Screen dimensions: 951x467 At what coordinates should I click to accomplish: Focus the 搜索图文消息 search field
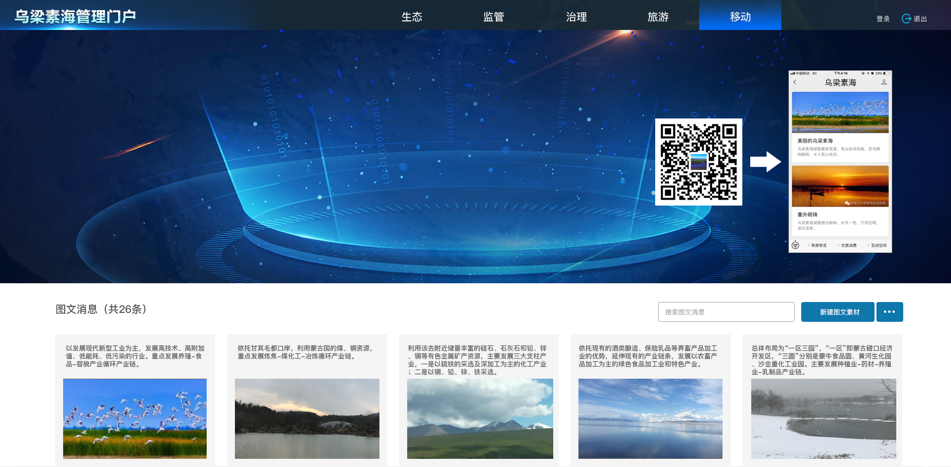(726, 312)
